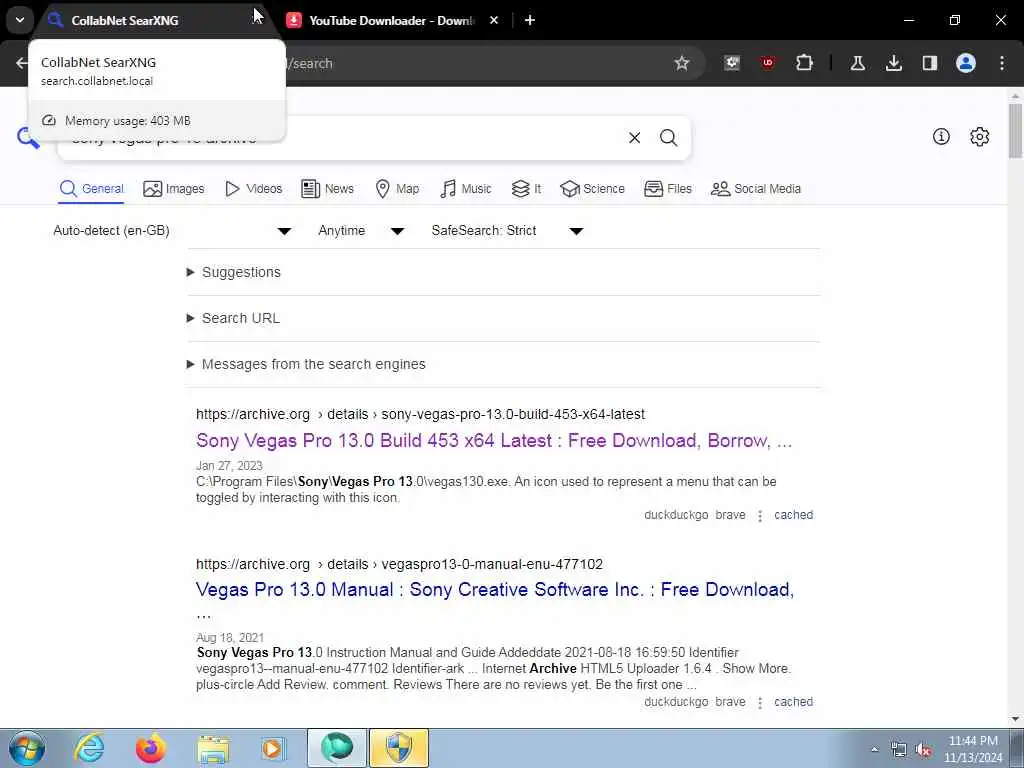The width and height of the screenshot is (1024, 768).
Task: Open the profile avatar menu
Action: point(965,63)
